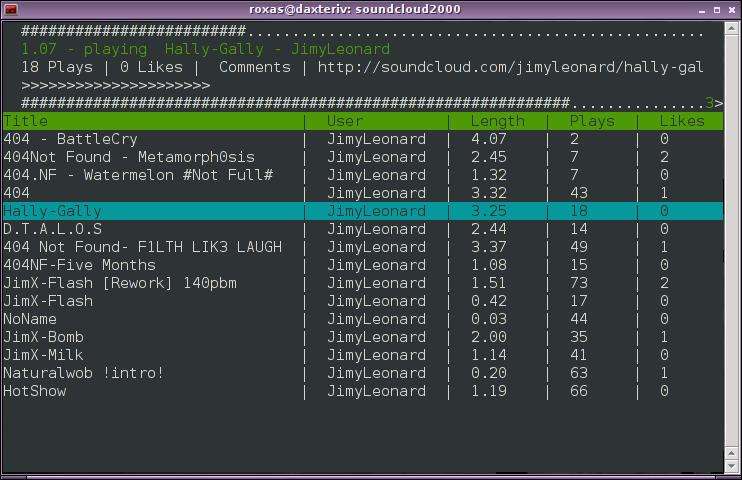Click the scrollbar up arrow near bottom
Viewport: 742px width, 480px height.
click(x=731, y=453)
